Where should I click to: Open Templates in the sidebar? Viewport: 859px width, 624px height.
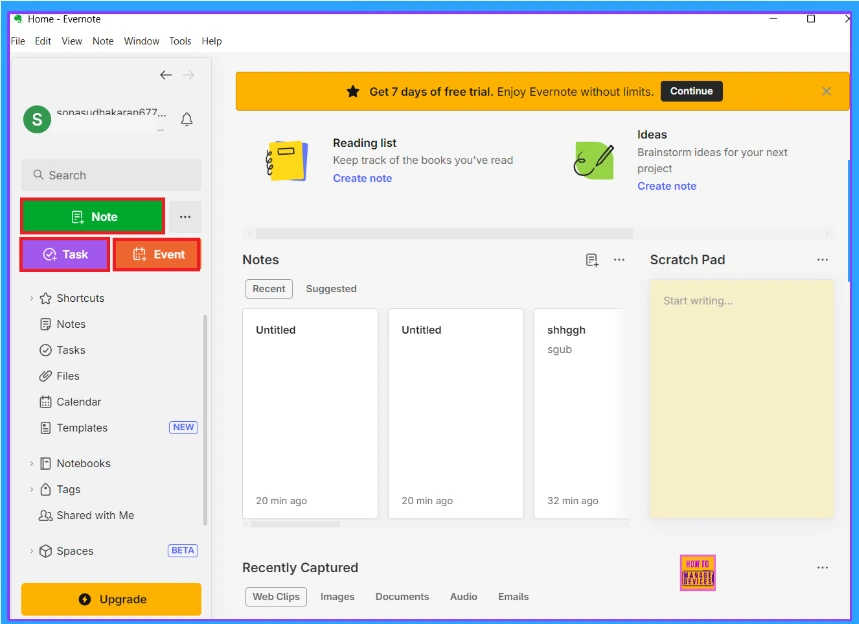(x=82, y=427)
